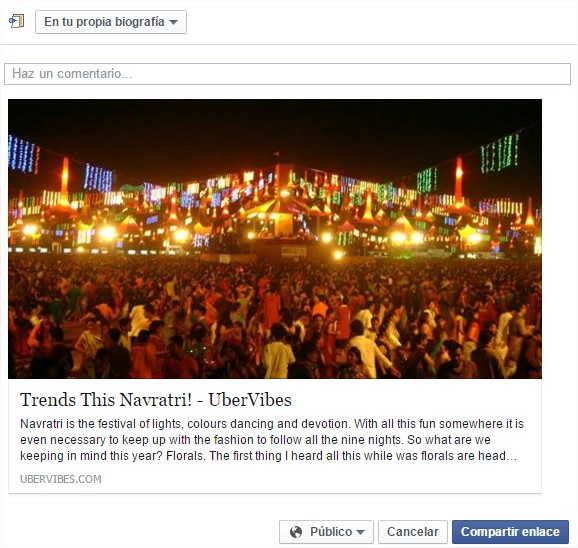Click the arrow next to 'En tu propia biografía'
This screenshot has height=548, width=578.
pyautogui.click(x=173, y=22)
